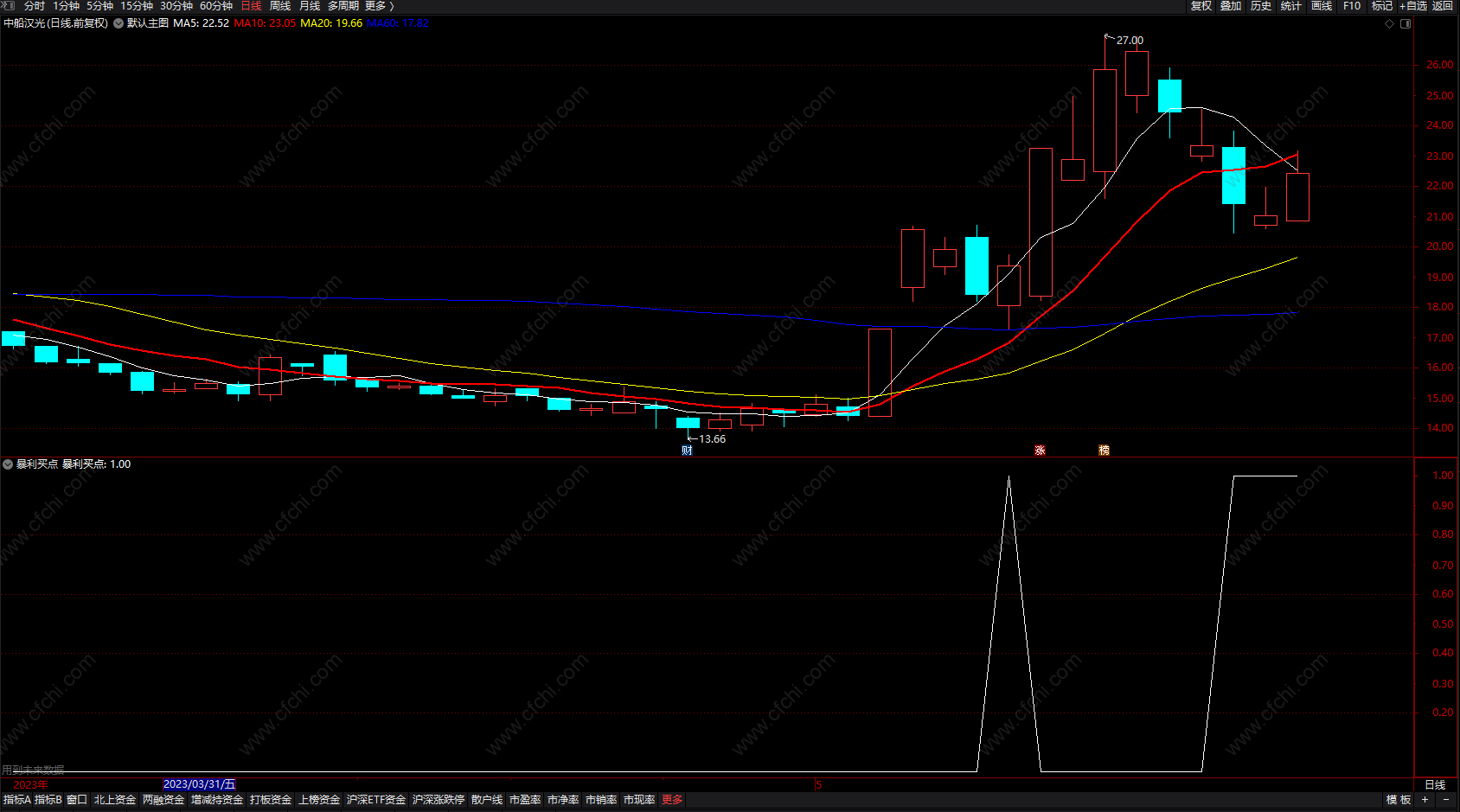Show the 上榜资金 indicator

319,800
